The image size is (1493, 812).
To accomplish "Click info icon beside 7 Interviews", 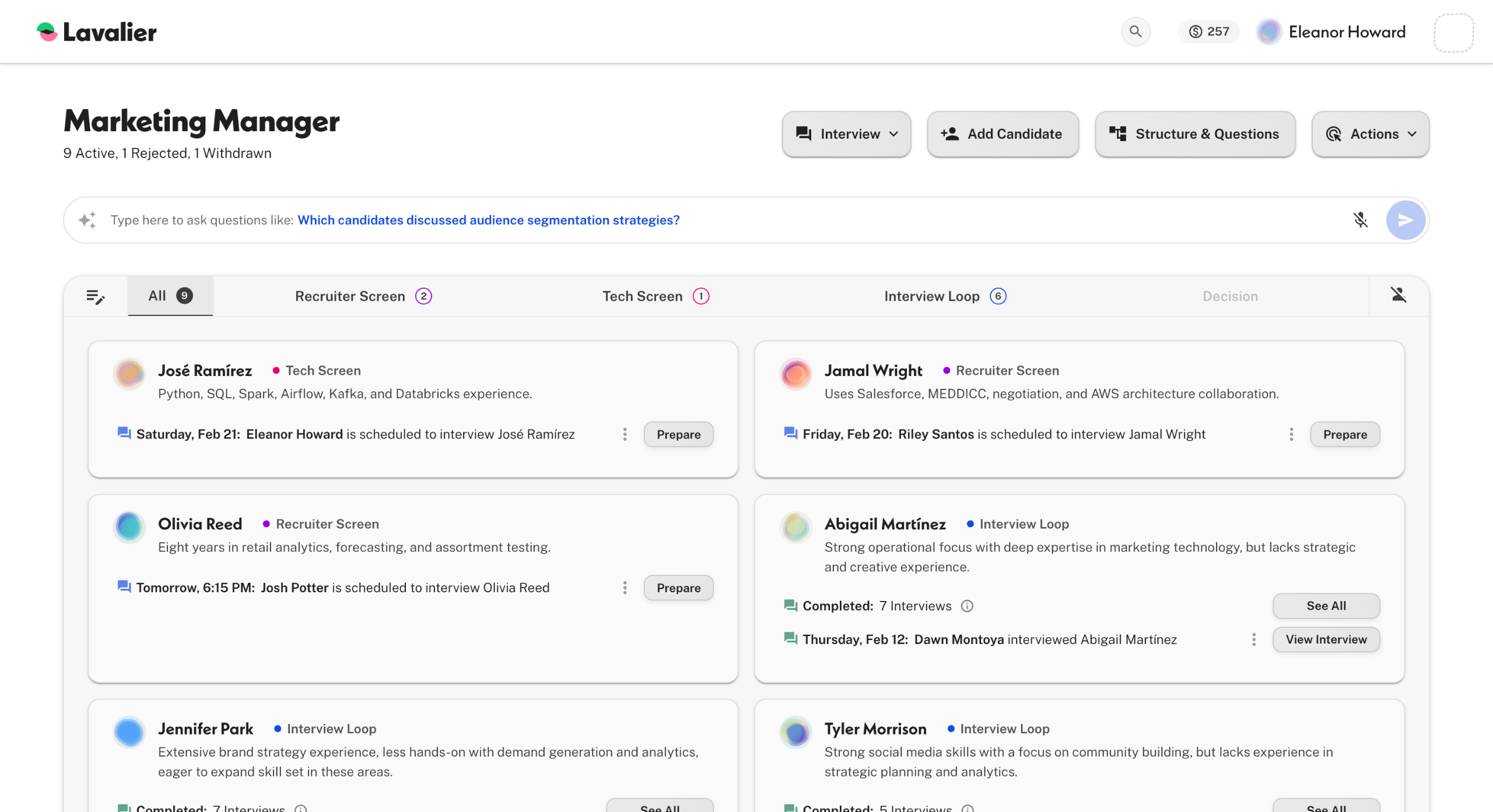I will 967,606.
